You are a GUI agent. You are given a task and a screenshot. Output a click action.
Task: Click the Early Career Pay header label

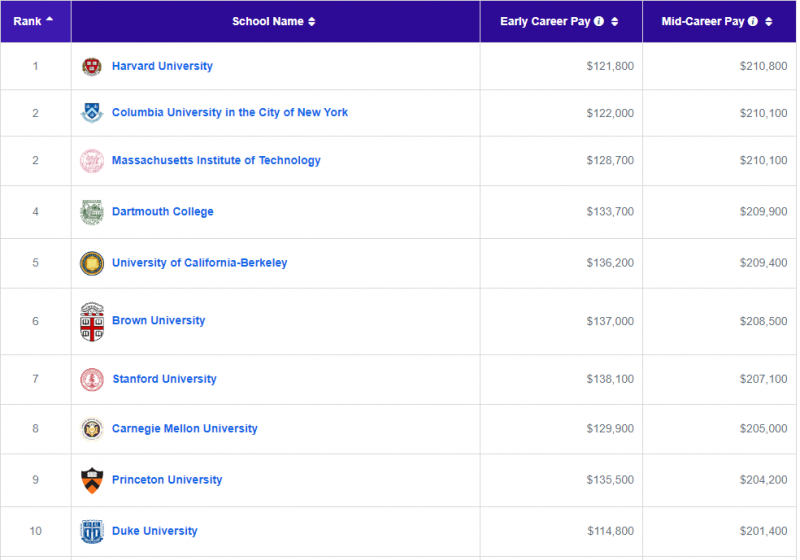(545, 21)
